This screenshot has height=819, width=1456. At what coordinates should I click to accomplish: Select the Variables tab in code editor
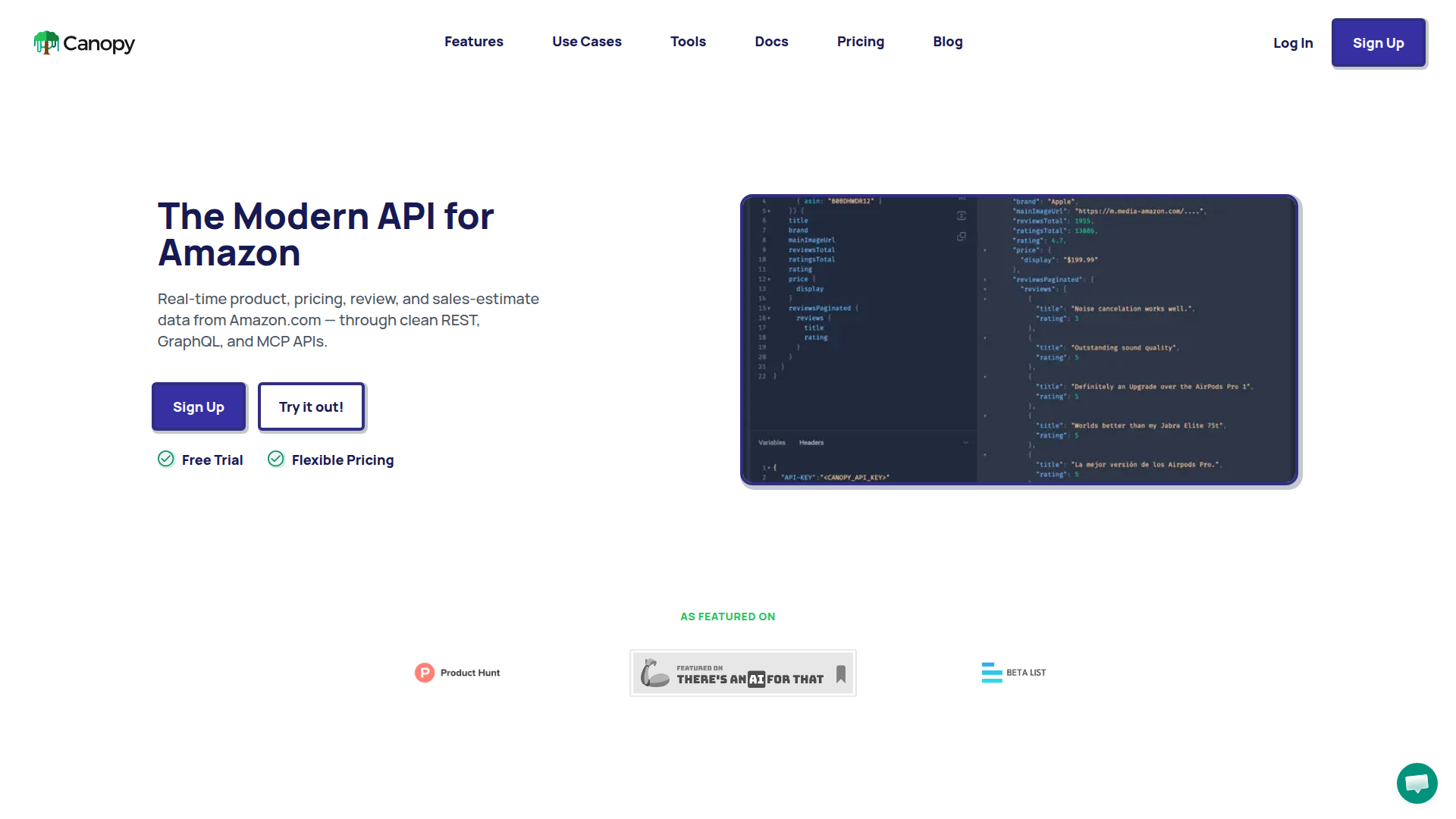772,442
